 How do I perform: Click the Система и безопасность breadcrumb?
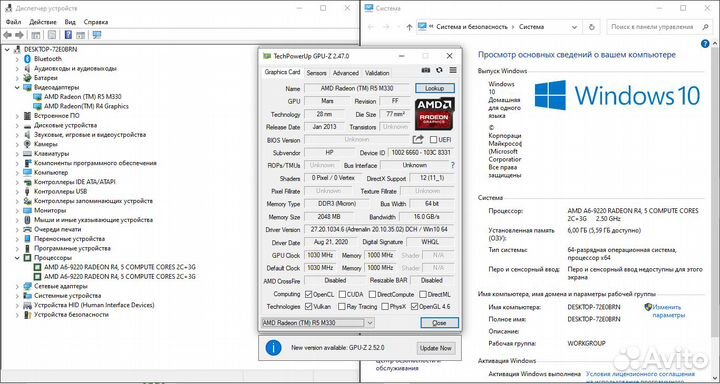472,27
